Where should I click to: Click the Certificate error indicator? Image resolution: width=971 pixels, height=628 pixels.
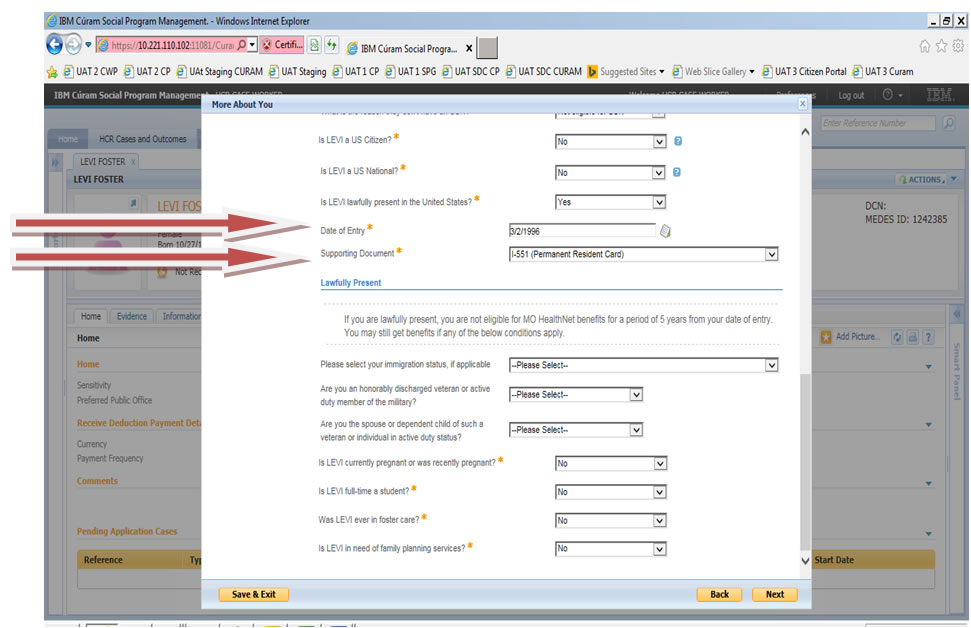coord(282,45)
